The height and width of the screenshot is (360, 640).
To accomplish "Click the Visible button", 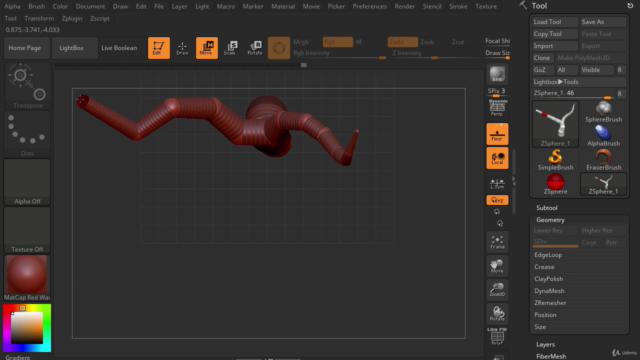I will [597, 70].
